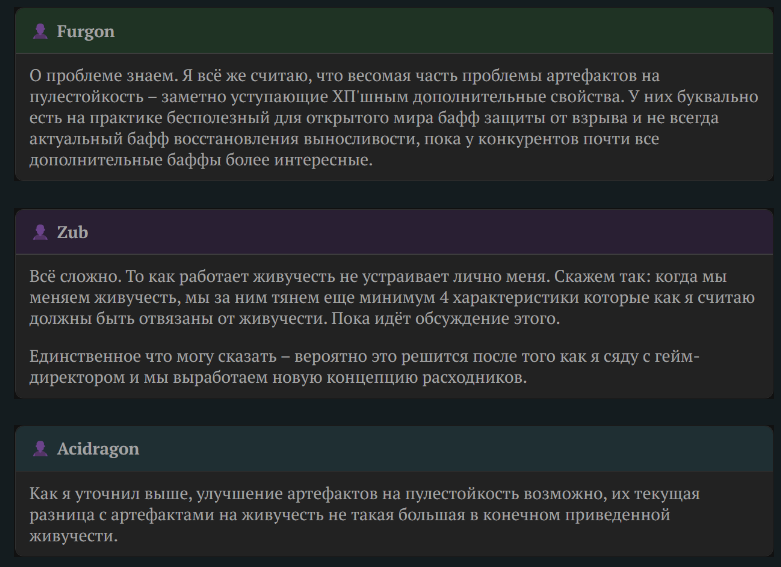781x567 pixels.
Task: Click the text starting "Как я уточнил выше"
Action: point(365,515)
